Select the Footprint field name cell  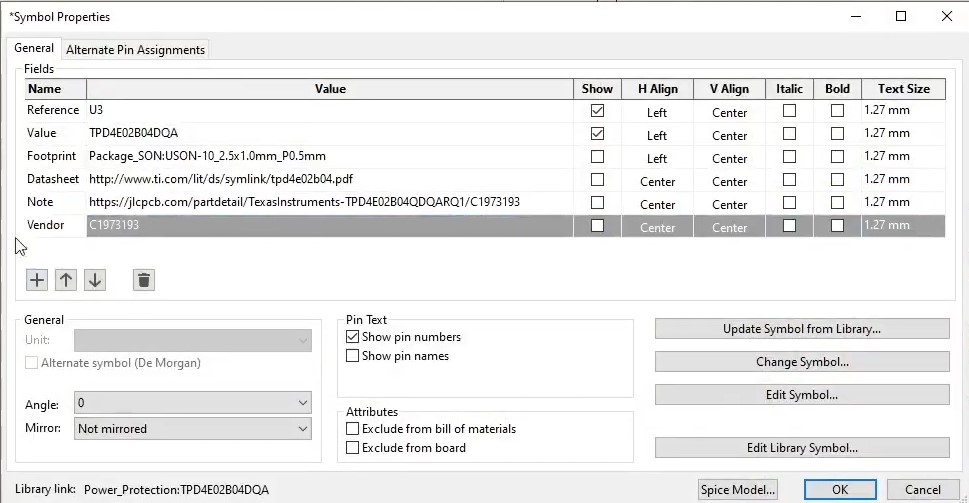point(55,156)
